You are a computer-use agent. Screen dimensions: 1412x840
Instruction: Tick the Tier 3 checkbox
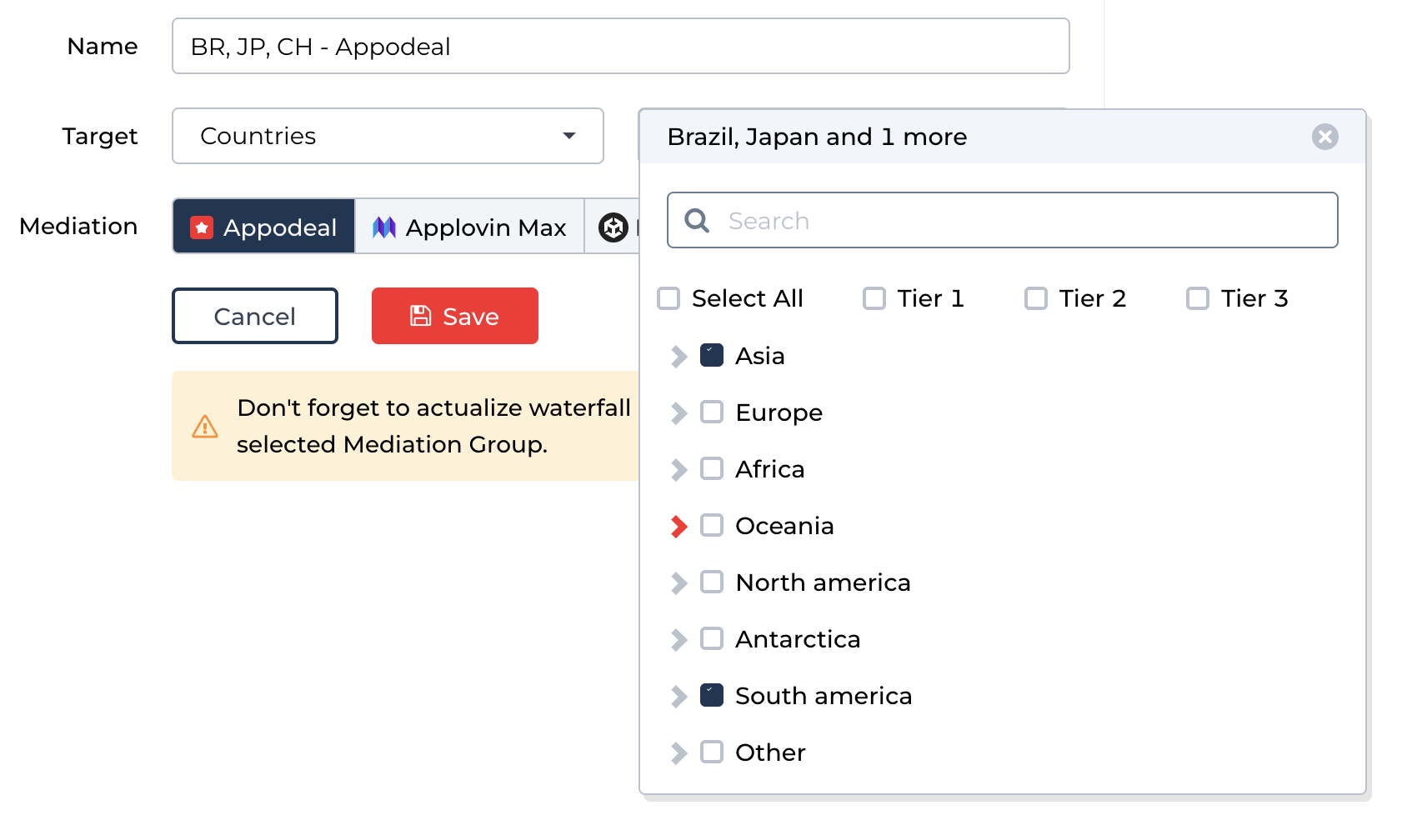[1197, 298]
